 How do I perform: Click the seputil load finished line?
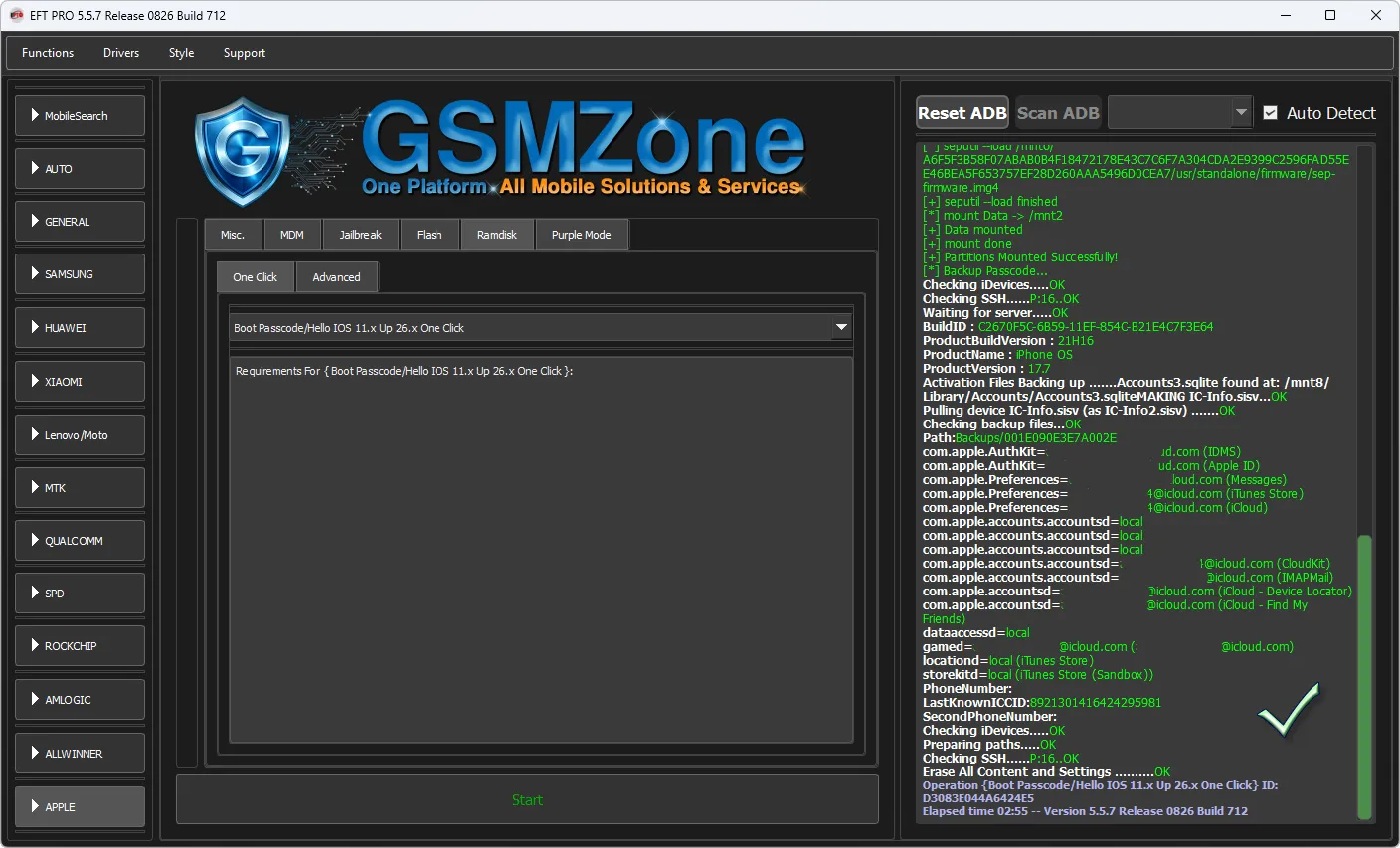point(990,202)
